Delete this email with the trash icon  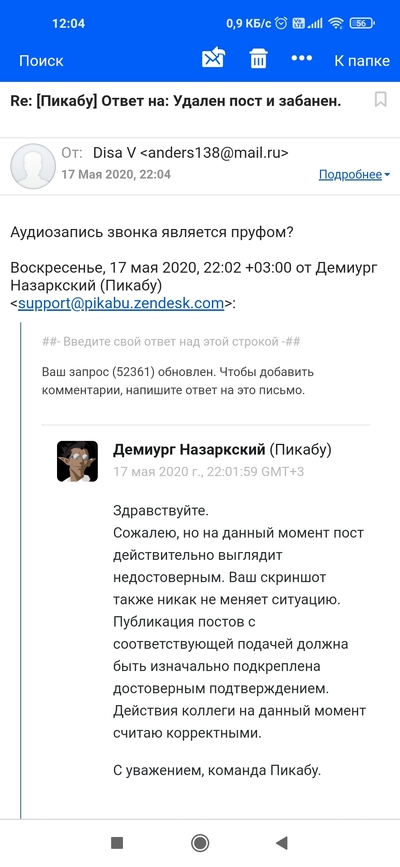point(258,59)
